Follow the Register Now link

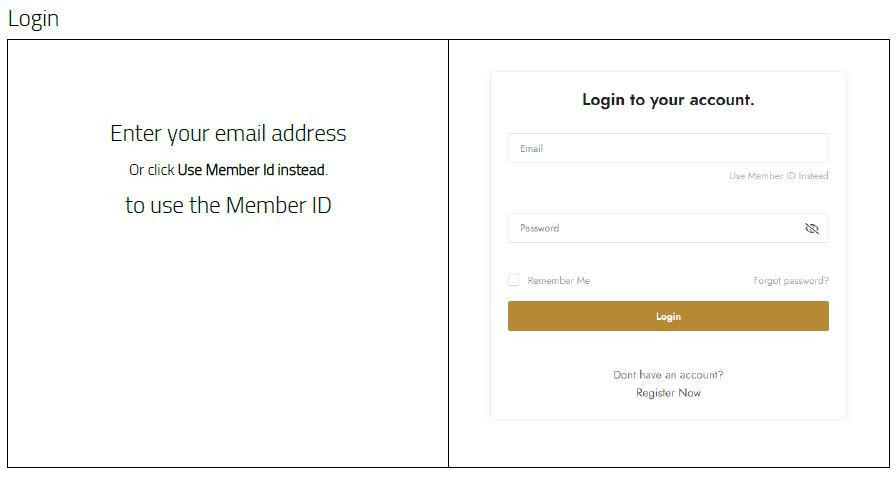668,393
